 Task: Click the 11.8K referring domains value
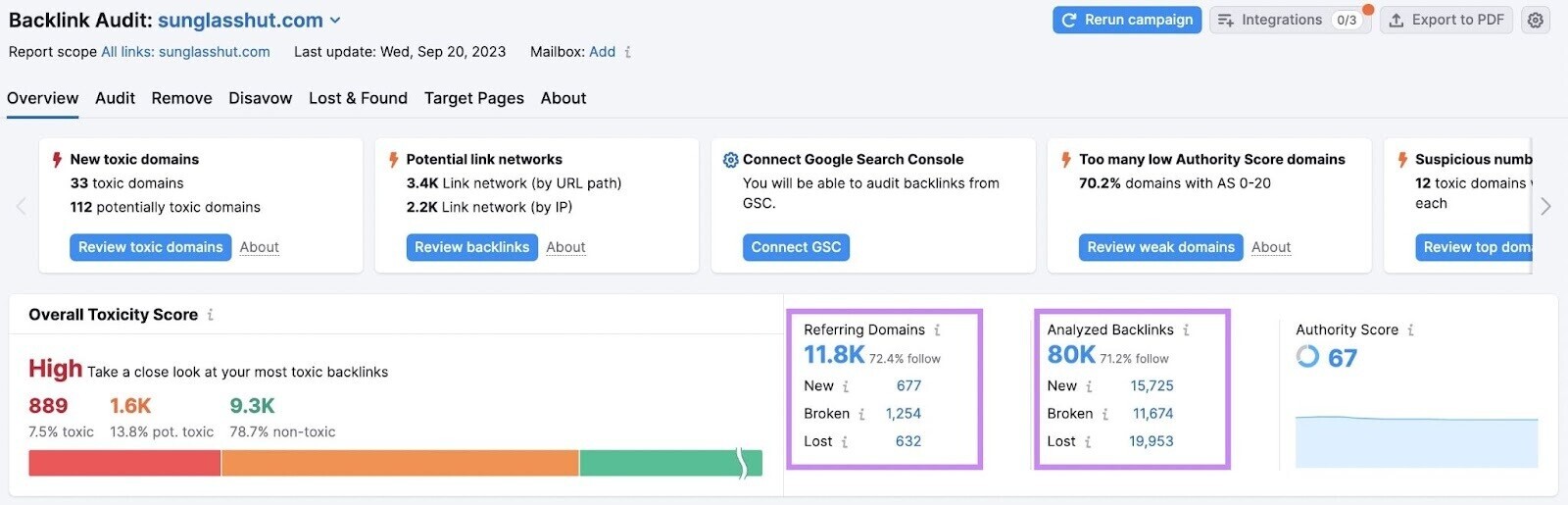tap(834, 355)
